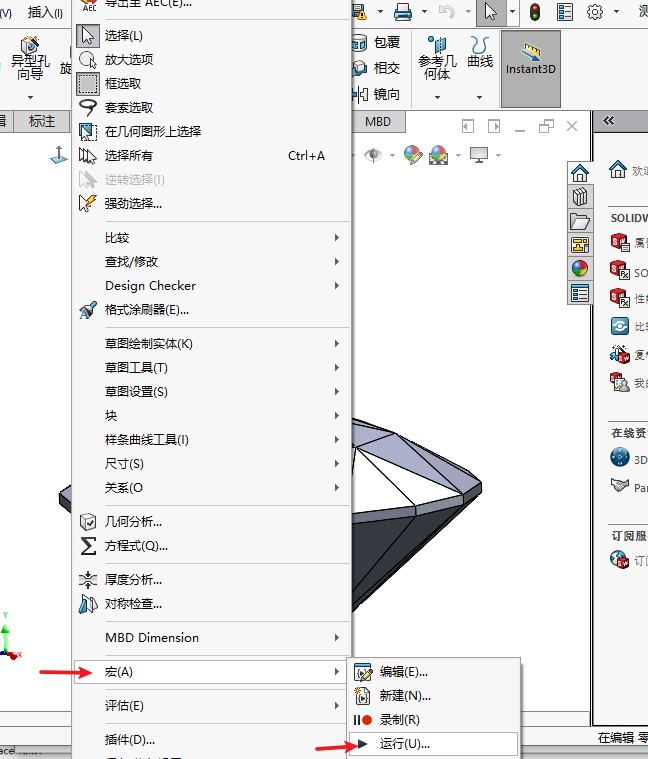Click the undo arrow icon
The width and height of the screenshot is (648, 759).
point(447,12)
